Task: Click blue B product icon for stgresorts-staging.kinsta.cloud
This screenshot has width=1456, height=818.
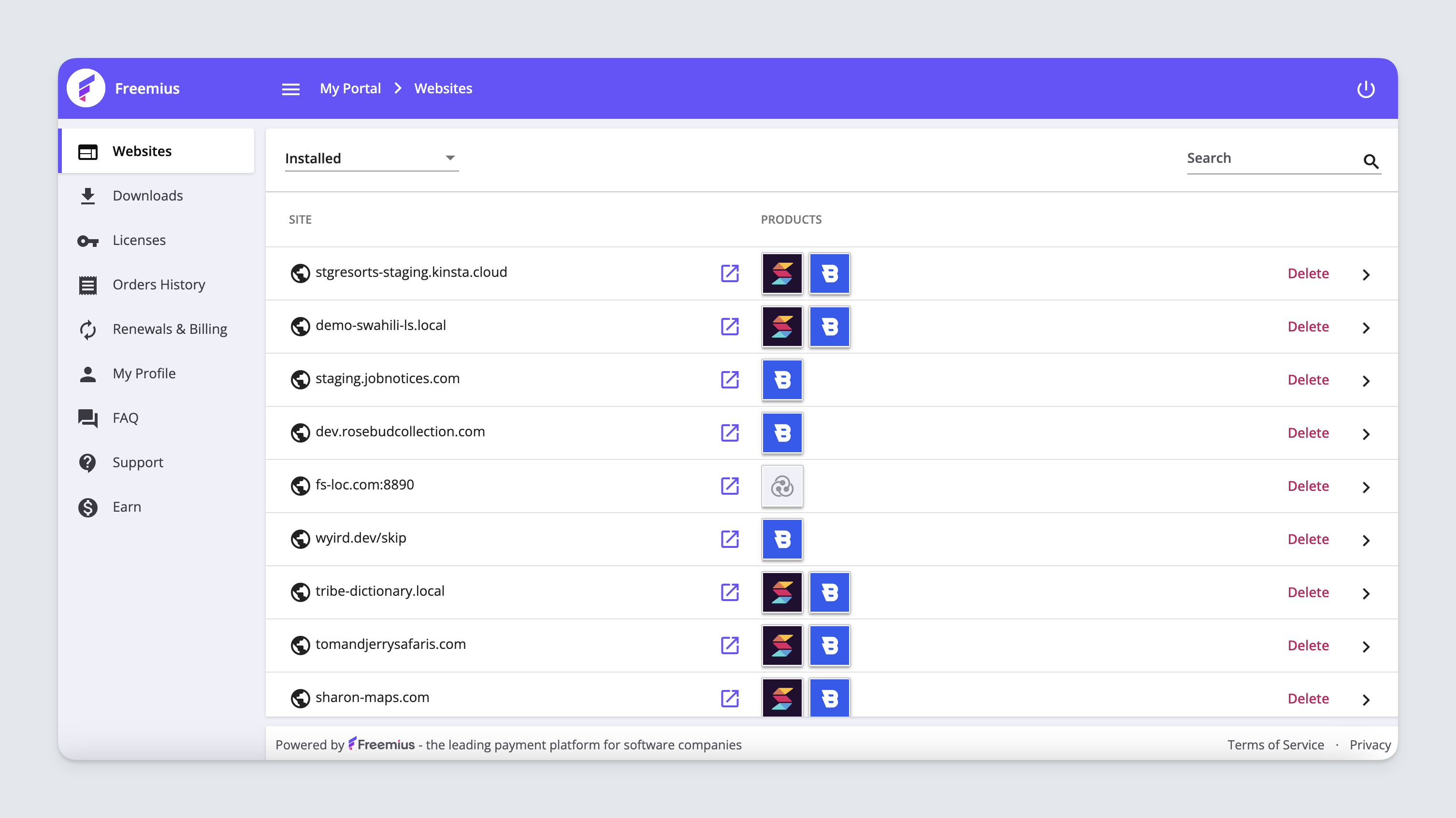Action: pyautogui.click(x=830, y=273)
